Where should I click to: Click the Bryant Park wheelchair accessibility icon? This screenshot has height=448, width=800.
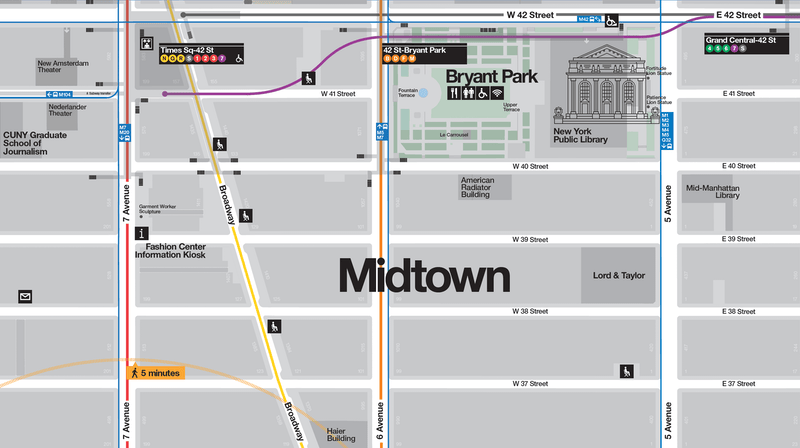483,93
